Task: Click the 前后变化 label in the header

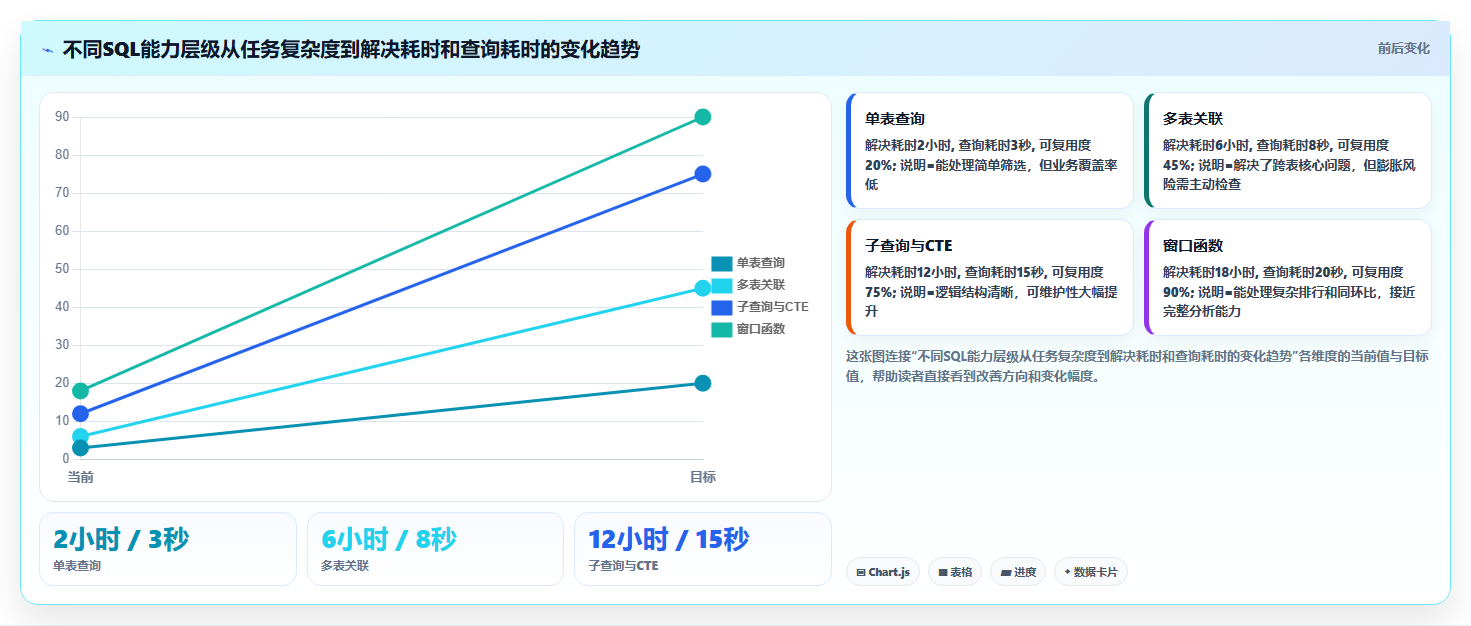Action: point(1403,48)
